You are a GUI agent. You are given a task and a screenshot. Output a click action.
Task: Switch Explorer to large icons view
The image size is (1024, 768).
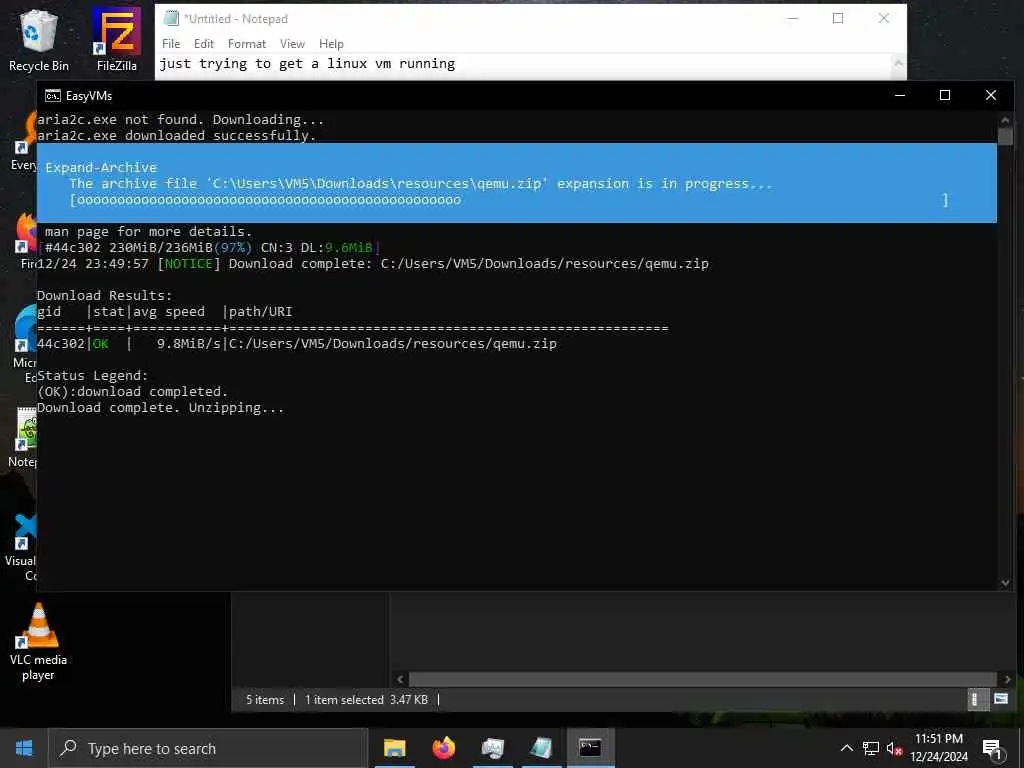pyautogui.click(x=1000, y=699)
